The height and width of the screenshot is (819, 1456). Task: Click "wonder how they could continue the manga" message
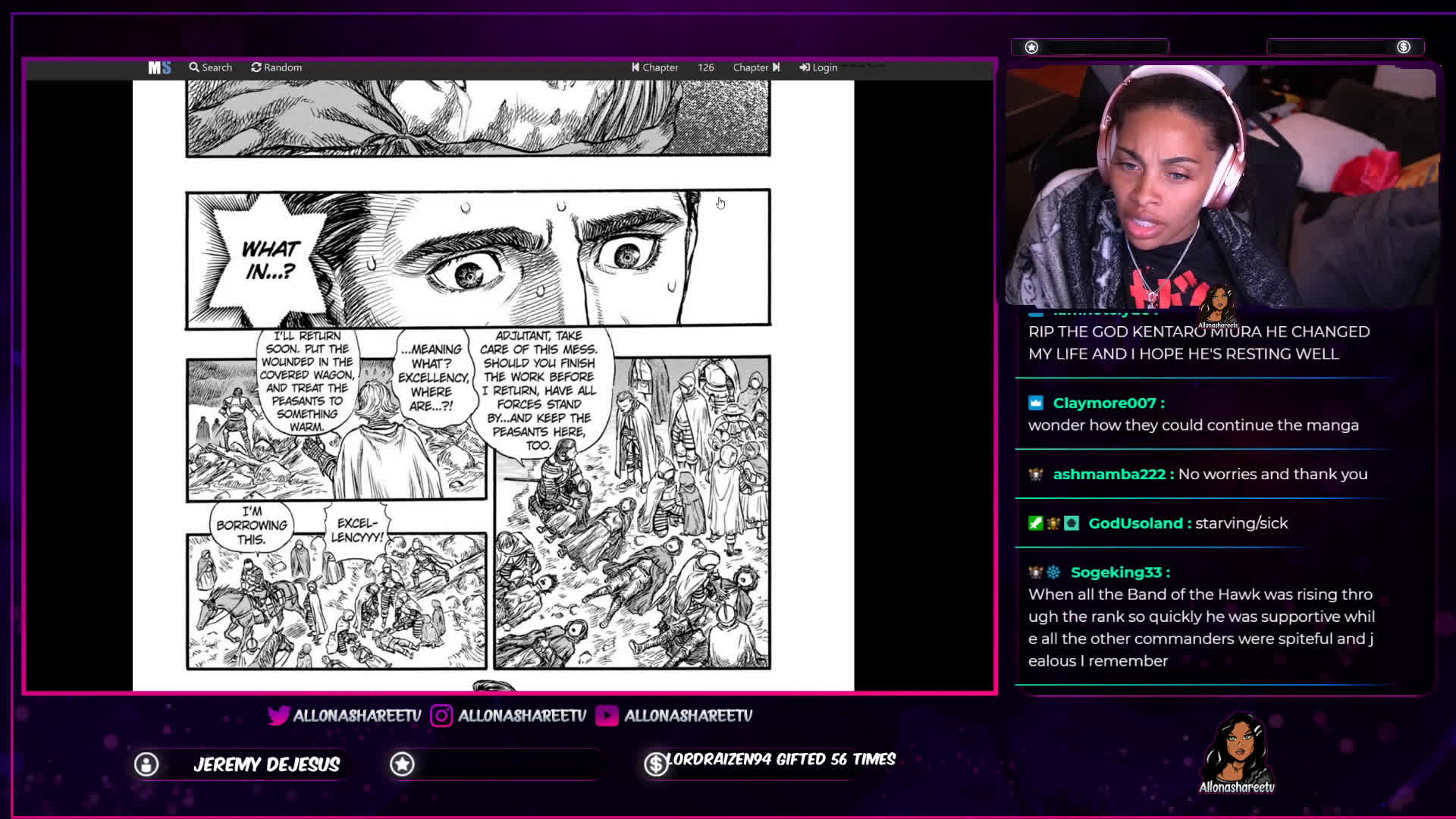pyautogui.click(x=1194, y=425)
